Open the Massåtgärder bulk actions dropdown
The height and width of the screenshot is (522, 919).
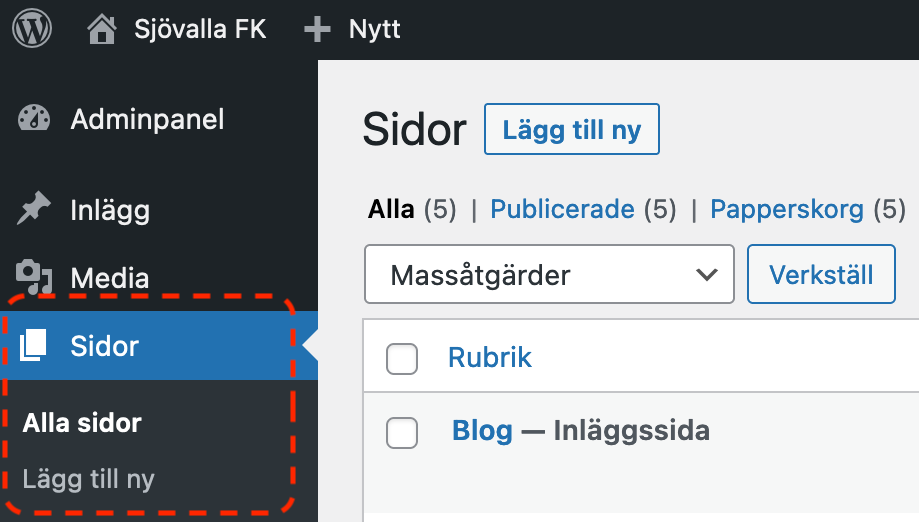(549, 274)
